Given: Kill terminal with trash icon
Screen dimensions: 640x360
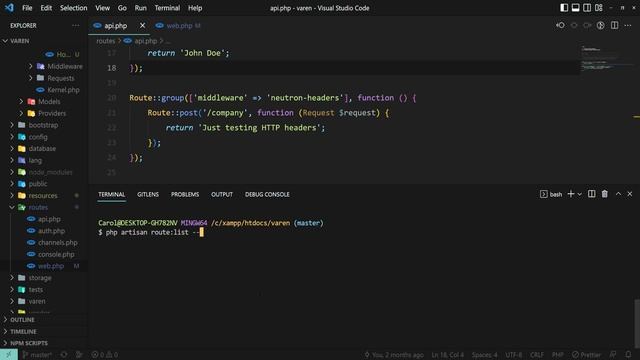Looking at the screenshot, I should coord(604,194).
